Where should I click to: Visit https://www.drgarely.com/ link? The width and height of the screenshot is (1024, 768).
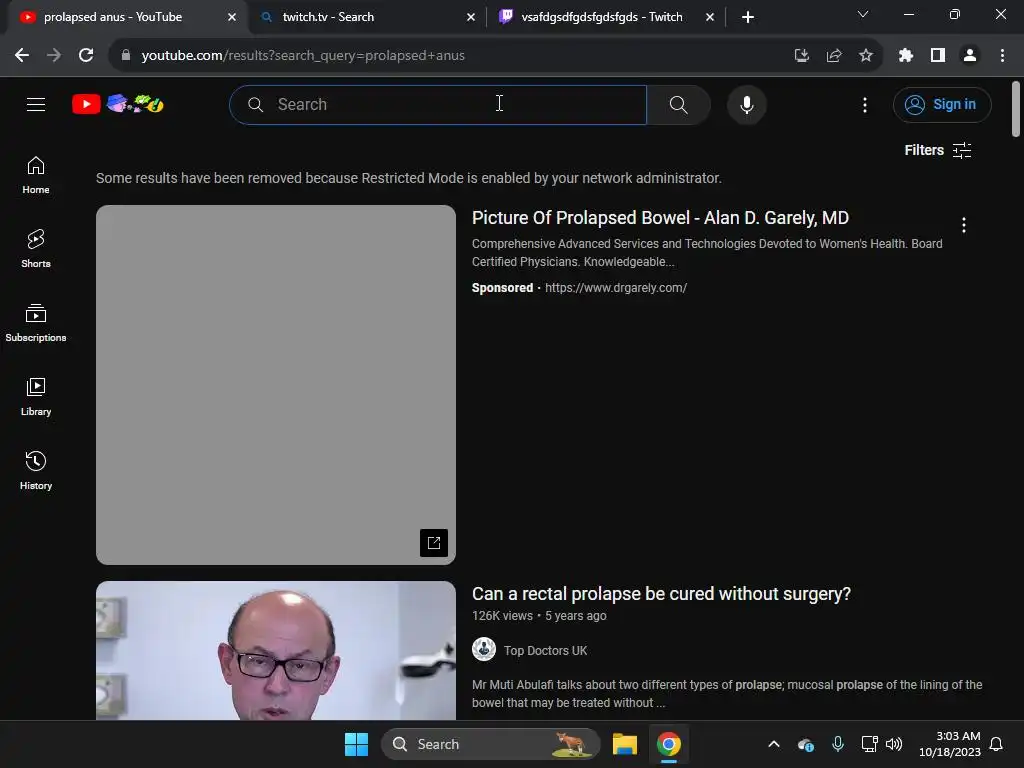coord(616,288)
